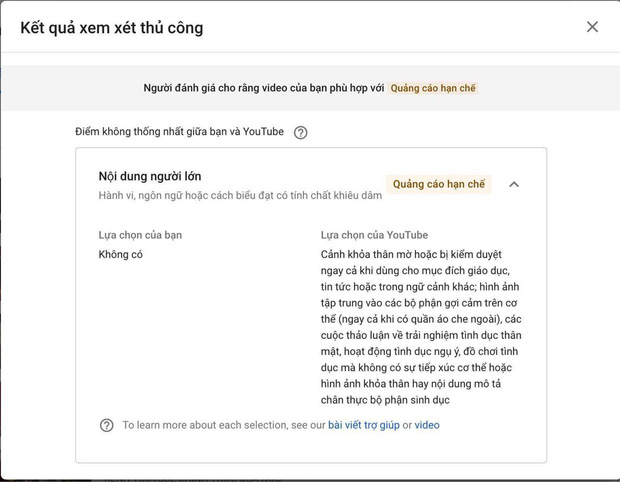Close the Kết quả xem xét thủ công dialog
620x482 pixels.
592,27
